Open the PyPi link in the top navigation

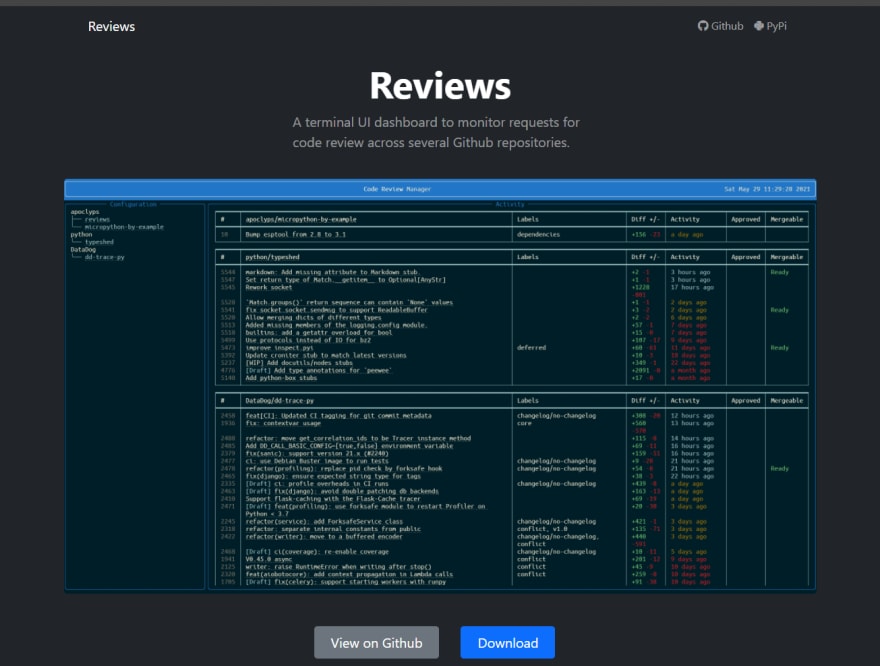click(770, 26)
